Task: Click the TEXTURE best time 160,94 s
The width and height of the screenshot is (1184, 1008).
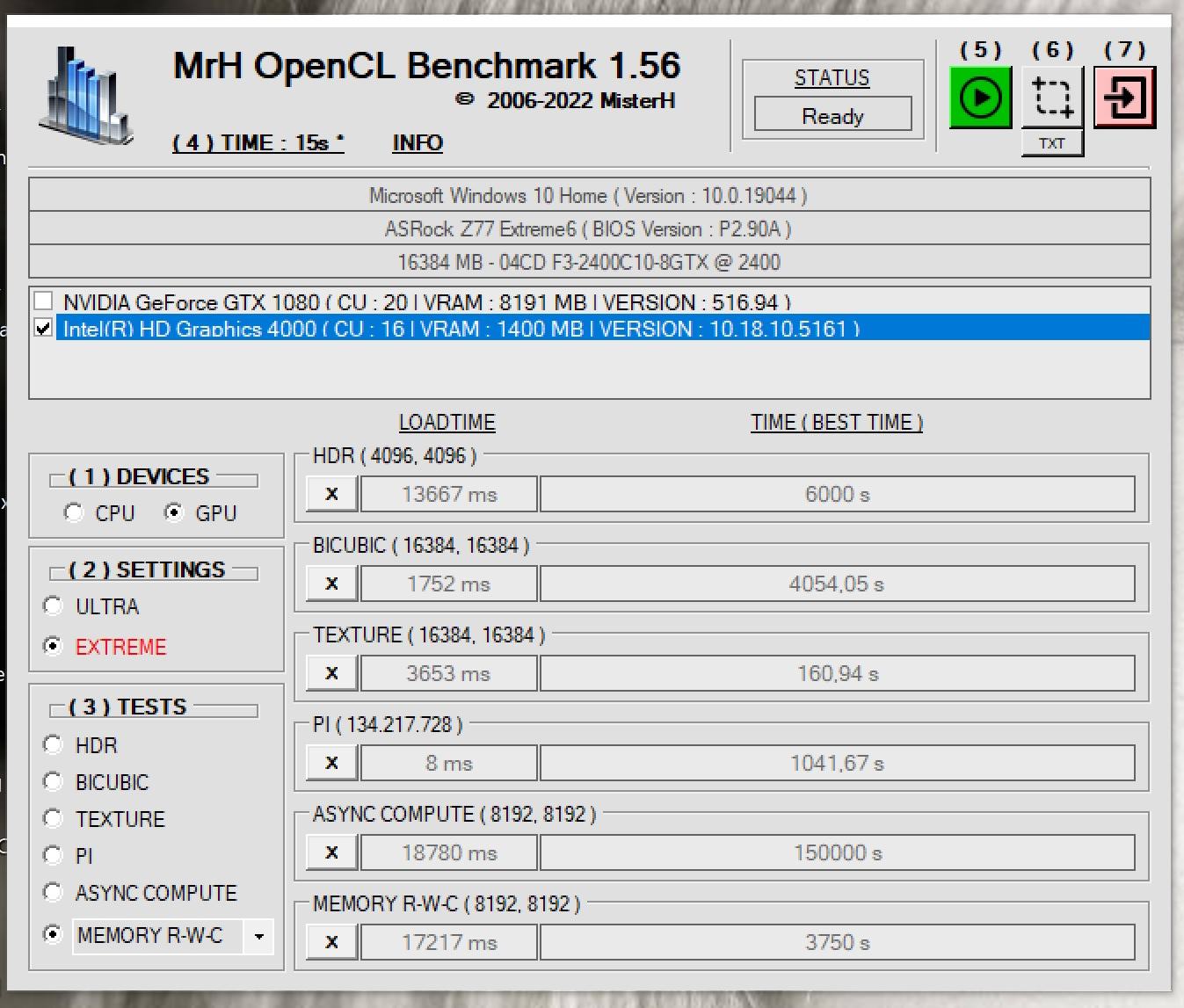Action: tap(838, 673)
